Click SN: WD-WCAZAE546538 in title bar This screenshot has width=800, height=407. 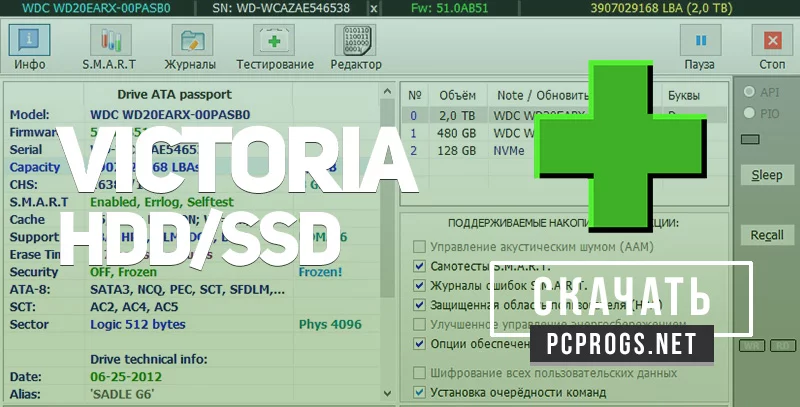[281, 8]
